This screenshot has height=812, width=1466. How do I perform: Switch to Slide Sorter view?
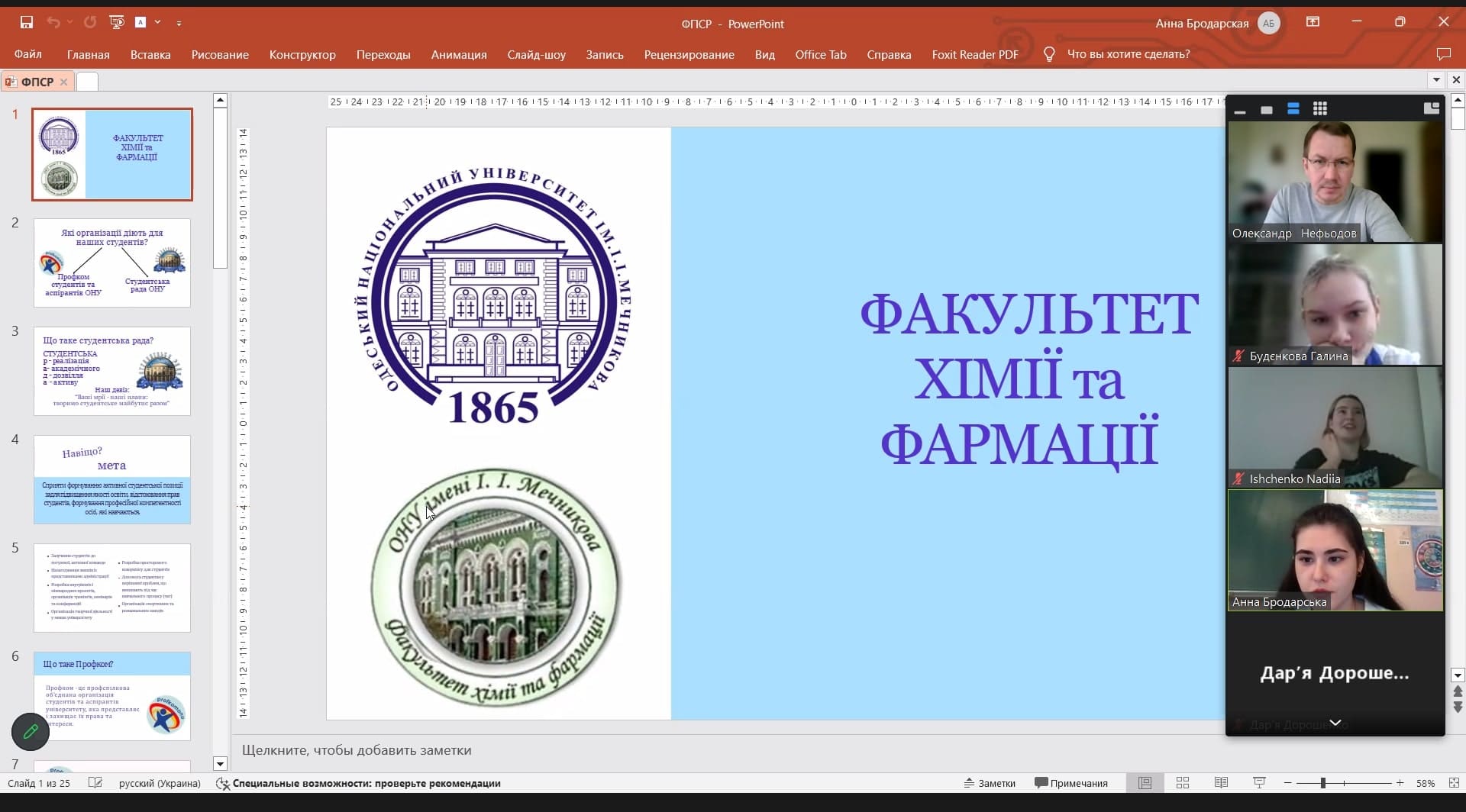point(1183,783)
